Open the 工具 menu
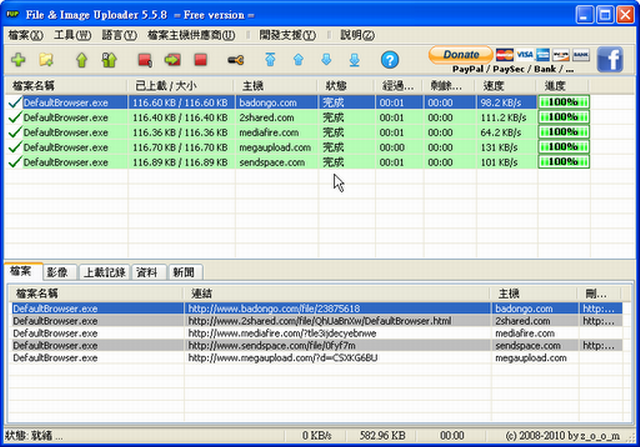 [x=71, y=35]
